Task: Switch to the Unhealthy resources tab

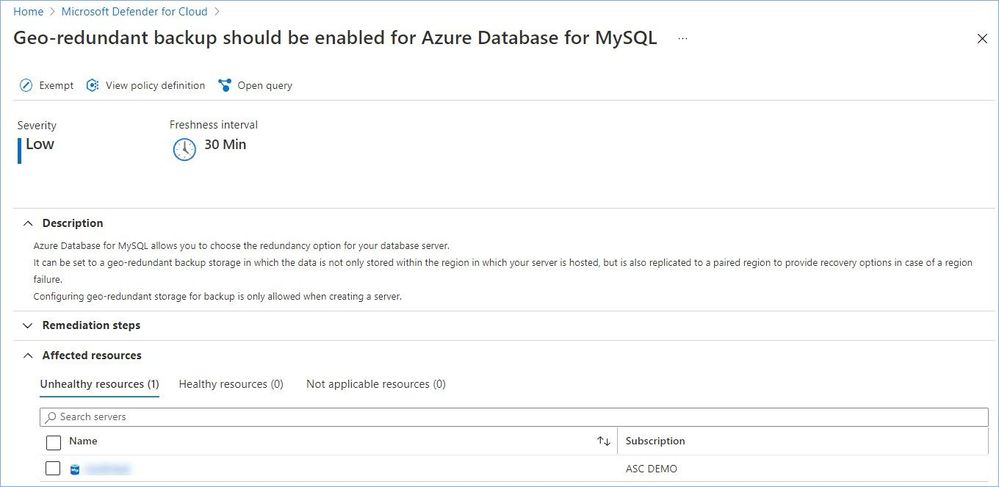Action: [99, 384]
